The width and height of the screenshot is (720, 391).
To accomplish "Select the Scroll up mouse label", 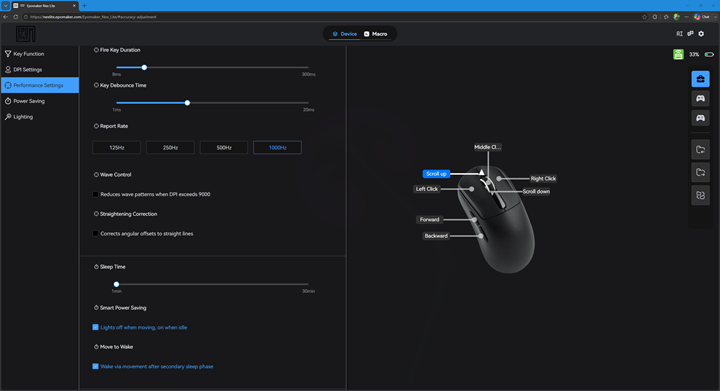I will (436, 174).
